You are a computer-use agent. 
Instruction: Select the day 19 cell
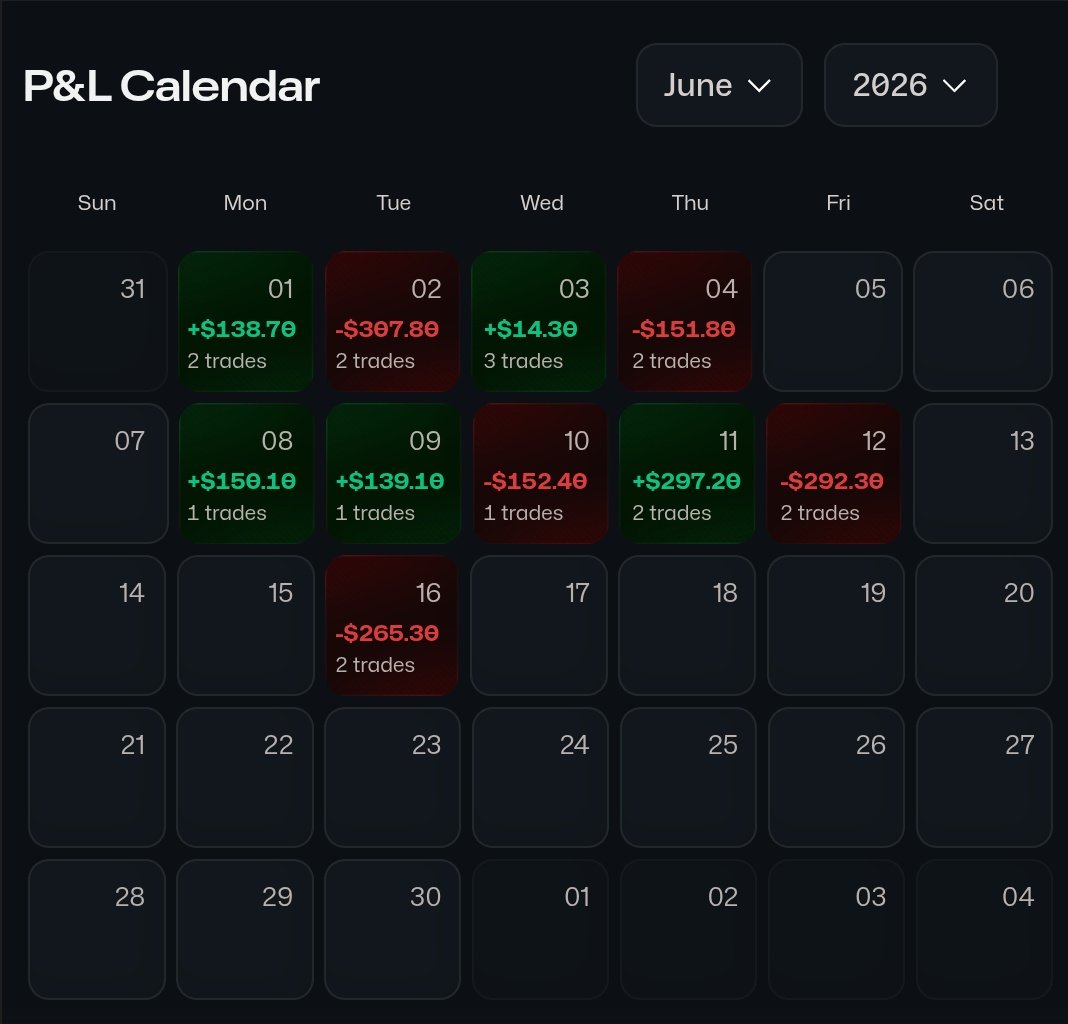tap(836, 625)
